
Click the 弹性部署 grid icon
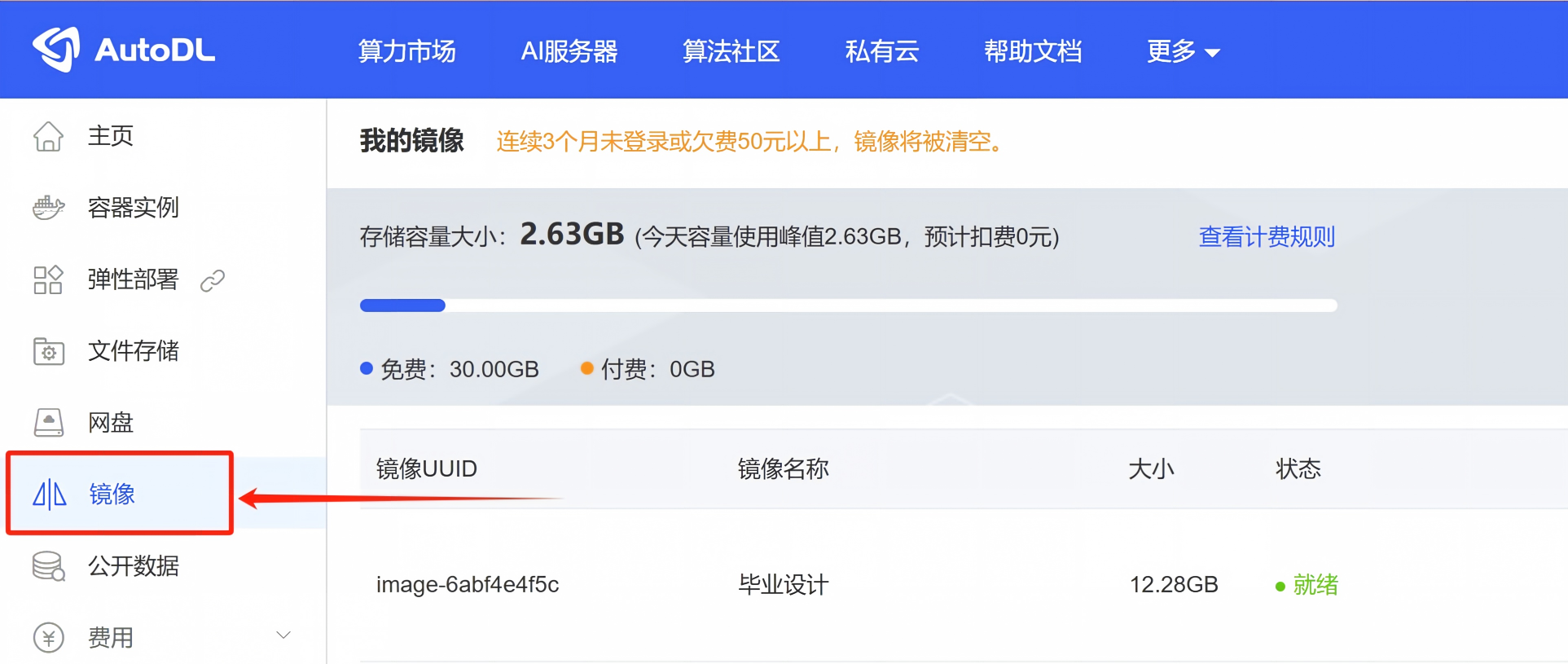48,279
